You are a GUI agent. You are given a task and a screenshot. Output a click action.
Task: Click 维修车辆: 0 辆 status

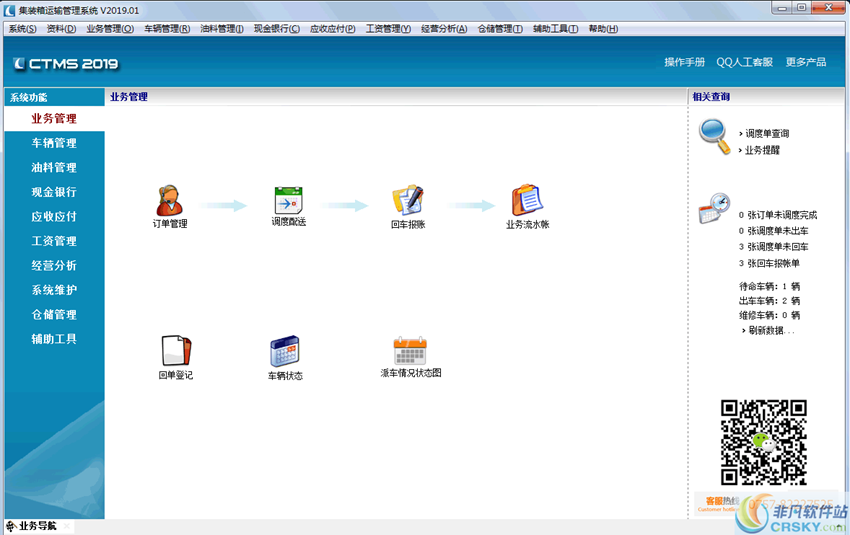[769, 315]
